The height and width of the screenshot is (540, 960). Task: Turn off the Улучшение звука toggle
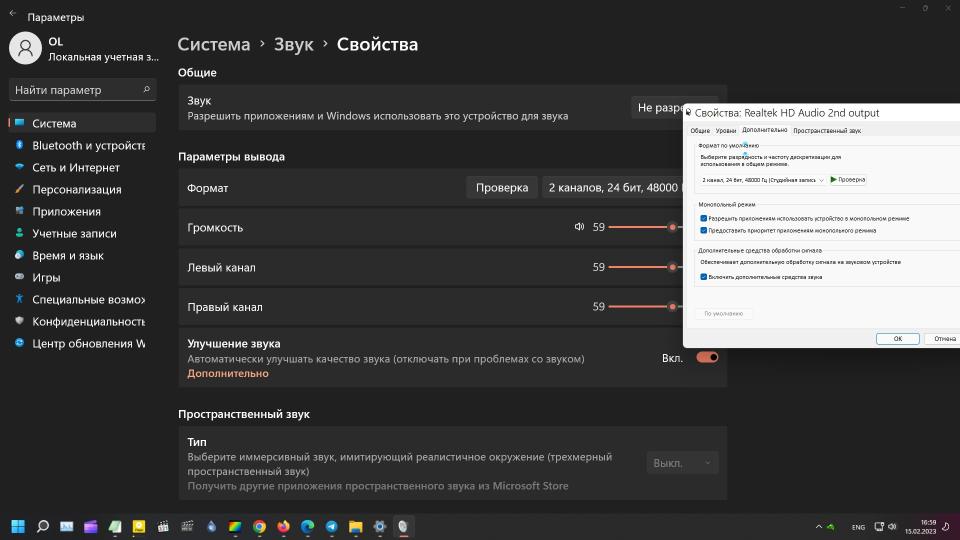coord(707,357)
